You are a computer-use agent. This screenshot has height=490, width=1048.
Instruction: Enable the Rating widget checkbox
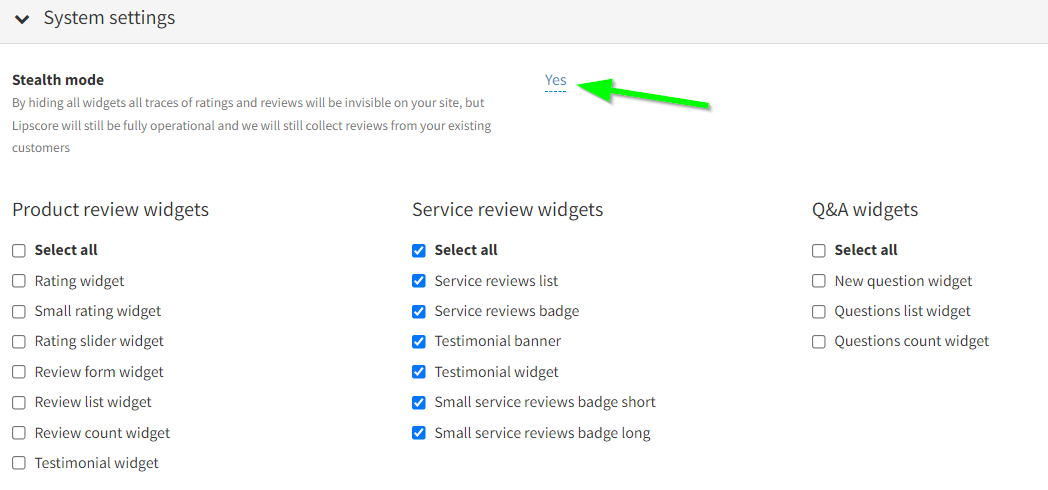[x=19, y=281]
